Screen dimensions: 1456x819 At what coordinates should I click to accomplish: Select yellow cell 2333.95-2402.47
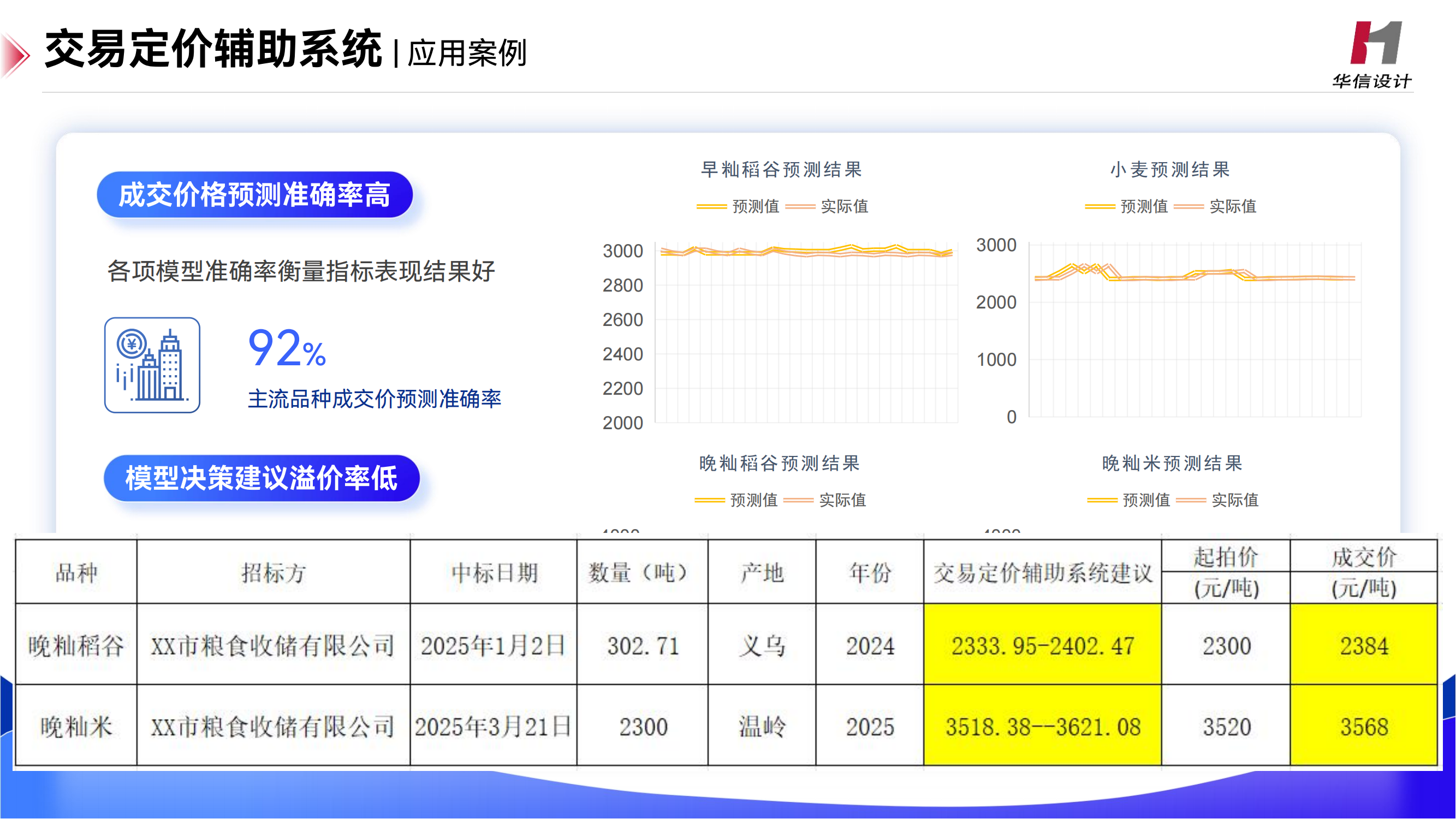1042,645
